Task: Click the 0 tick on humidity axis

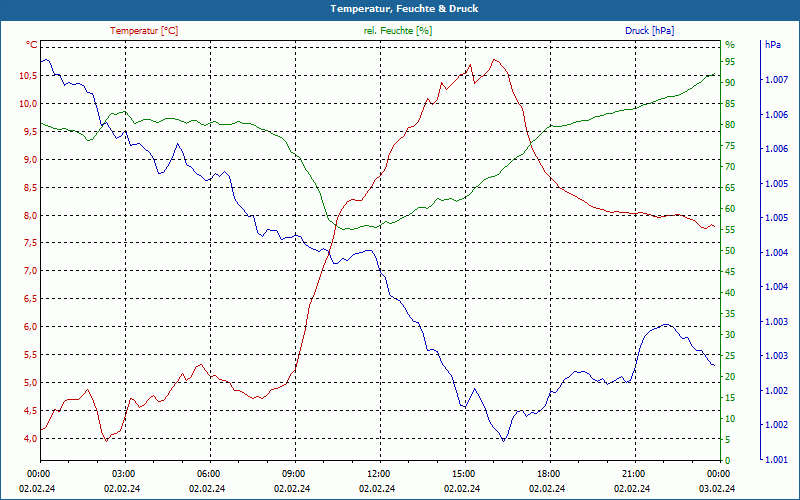Action: coord(728,461)
